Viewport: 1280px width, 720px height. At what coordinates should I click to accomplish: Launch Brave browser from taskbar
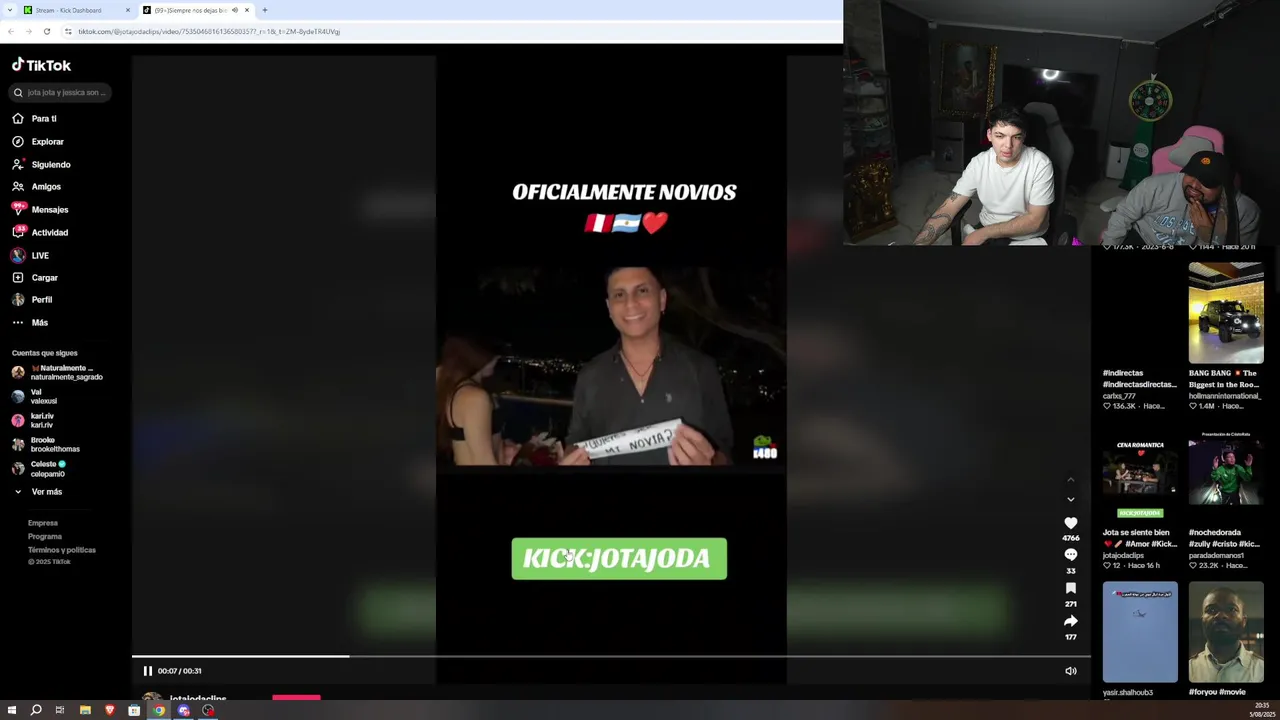click(110, 710)
